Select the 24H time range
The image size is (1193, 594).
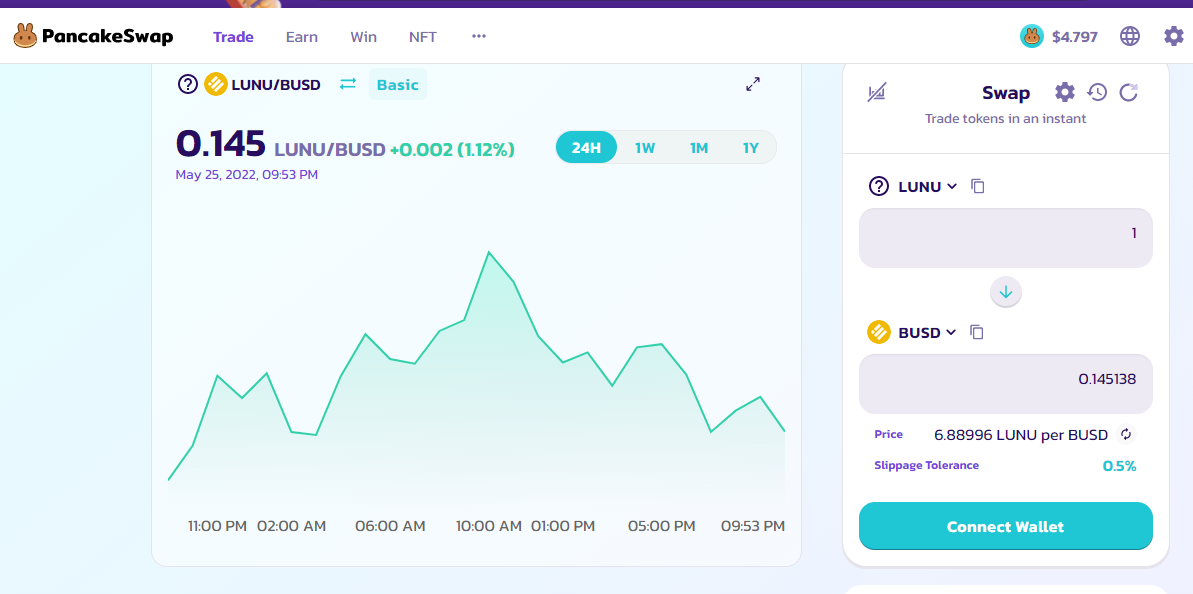pyautogui.click(x=586, y=148)
